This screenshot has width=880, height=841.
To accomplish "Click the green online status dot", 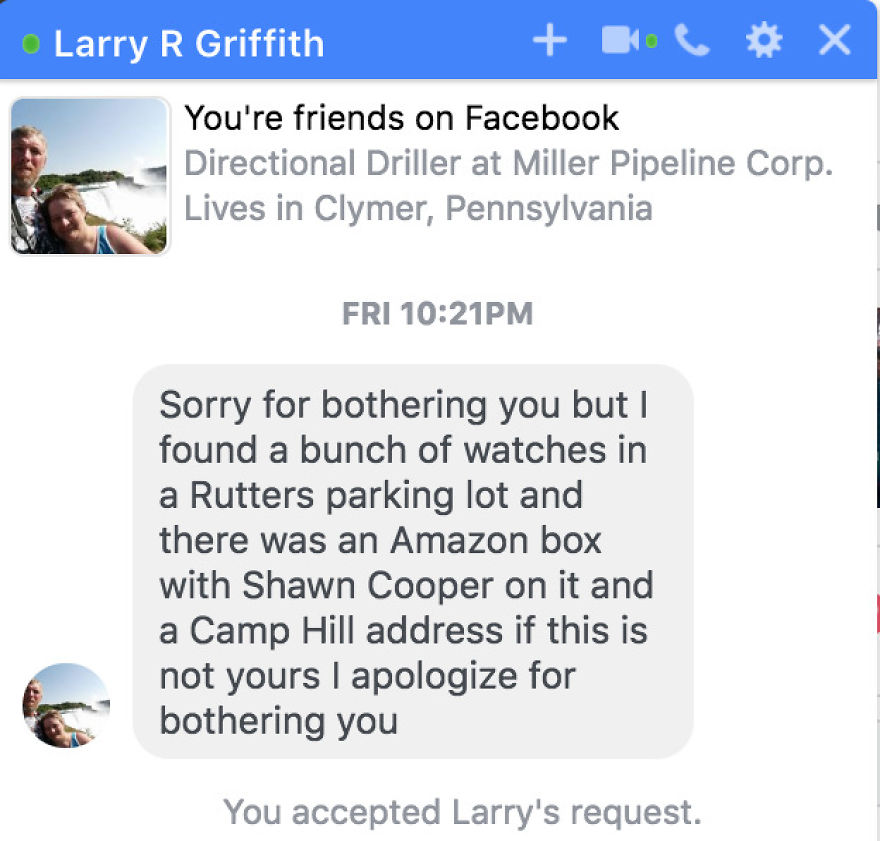I will coord(29,43).
